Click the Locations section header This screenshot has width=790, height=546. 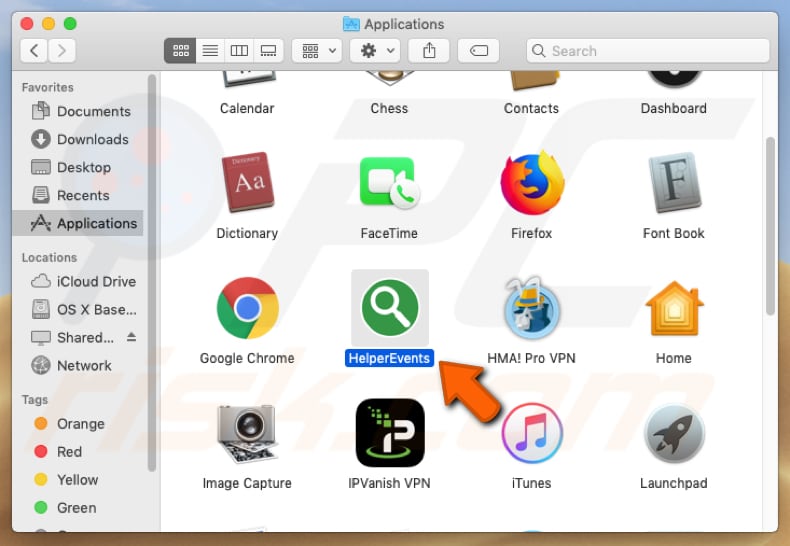click(x=49, y=257)
